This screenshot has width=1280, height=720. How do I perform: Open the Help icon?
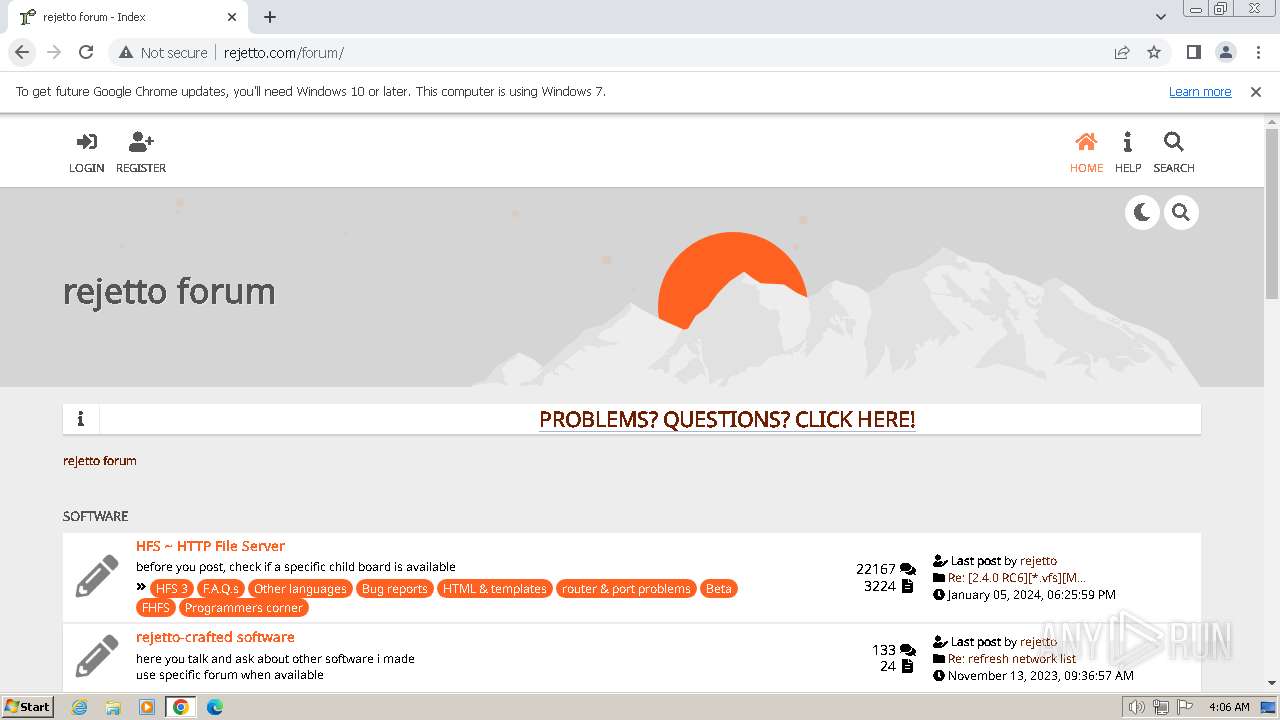point(1127,142)
